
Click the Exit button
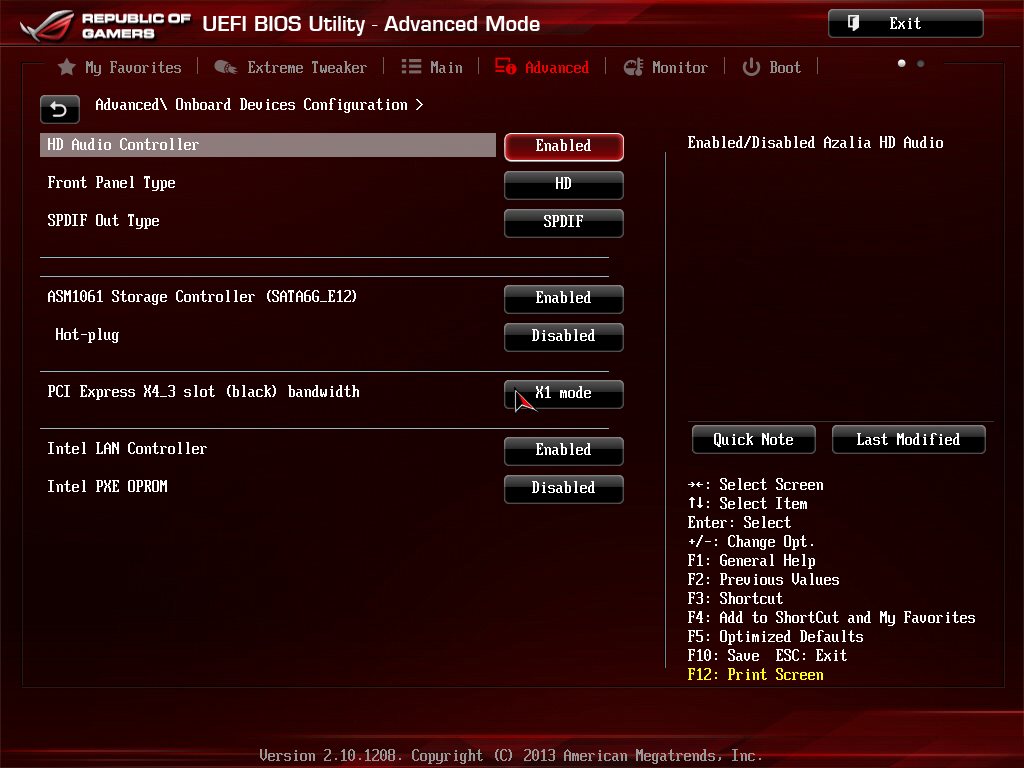(x=905, y=24)
